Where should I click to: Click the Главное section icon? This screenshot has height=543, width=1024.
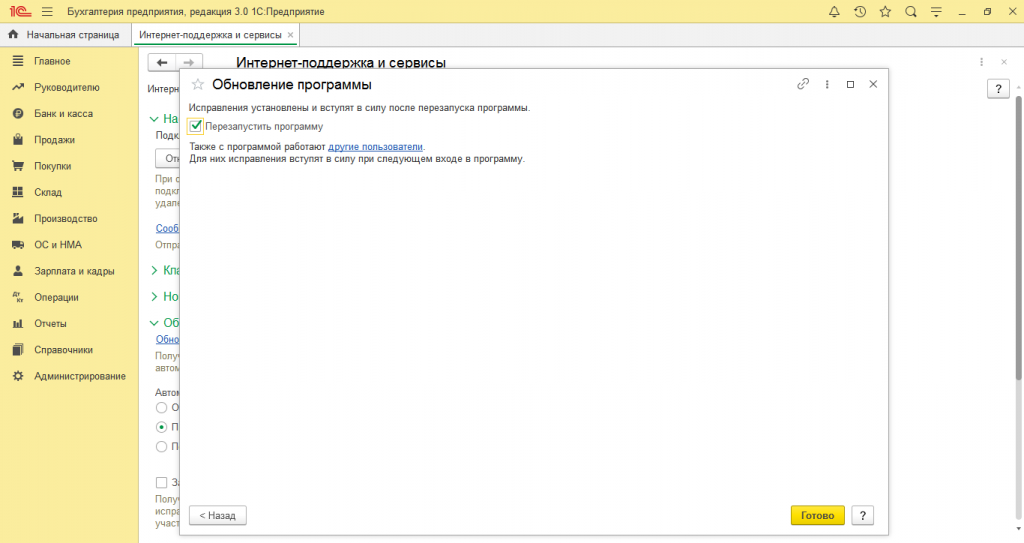18,61
